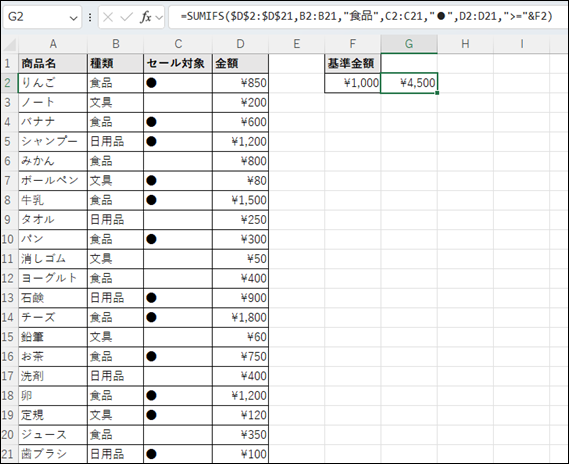Select column G header
This screenshot has width=569, height=464.
tap(409, 44)
